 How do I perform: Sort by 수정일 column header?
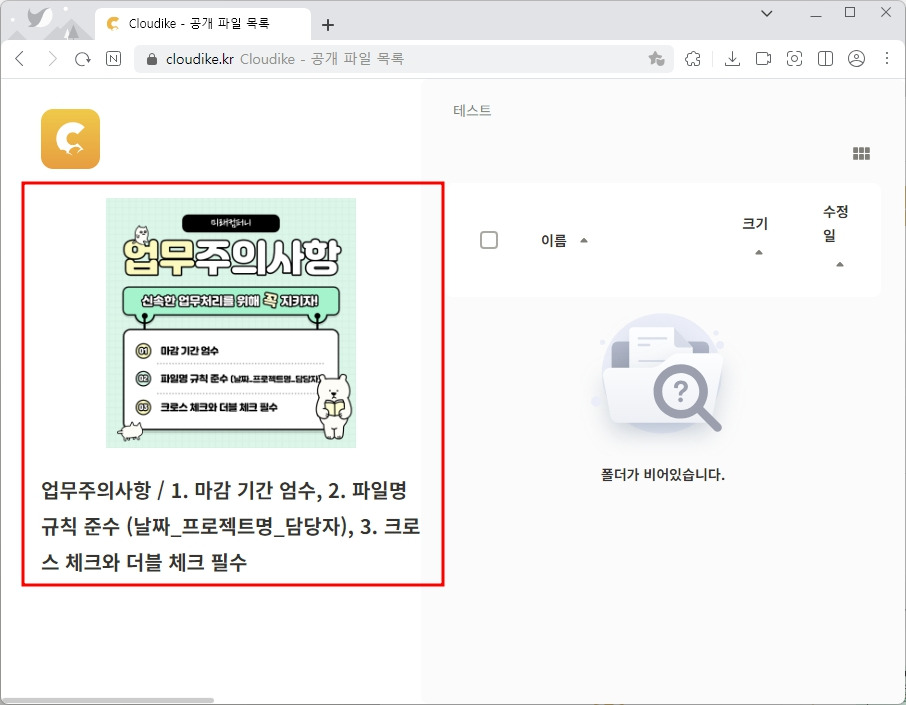pyautogui.click(x=836, y=236)
